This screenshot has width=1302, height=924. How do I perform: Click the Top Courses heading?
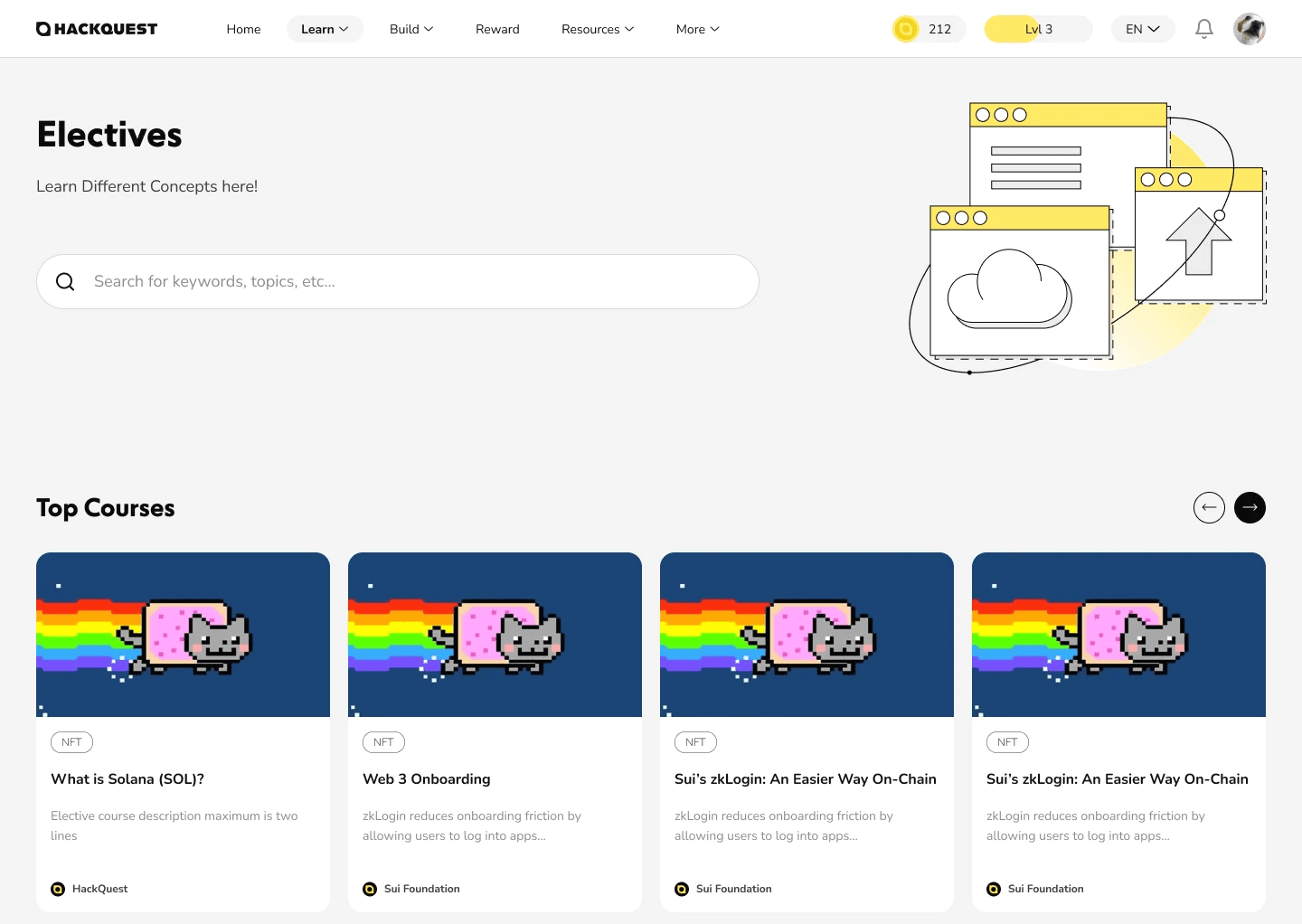tap(106, 508)
